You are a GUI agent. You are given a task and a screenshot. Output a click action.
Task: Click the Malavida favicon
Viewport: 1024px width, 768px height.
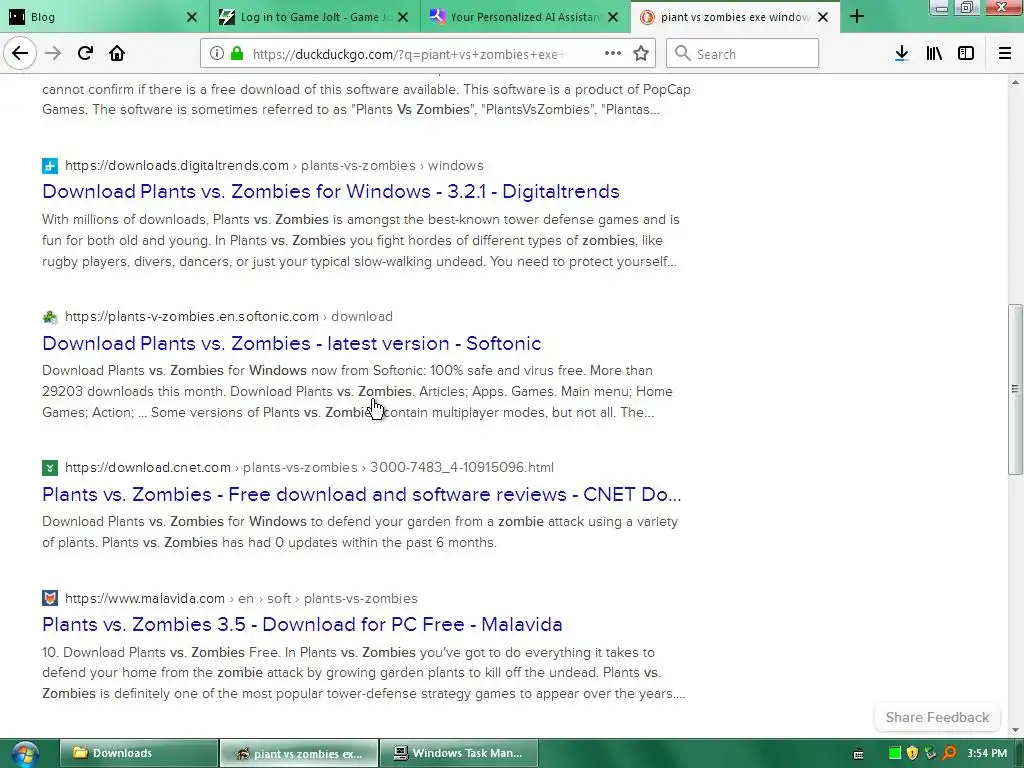click(50, 598)
